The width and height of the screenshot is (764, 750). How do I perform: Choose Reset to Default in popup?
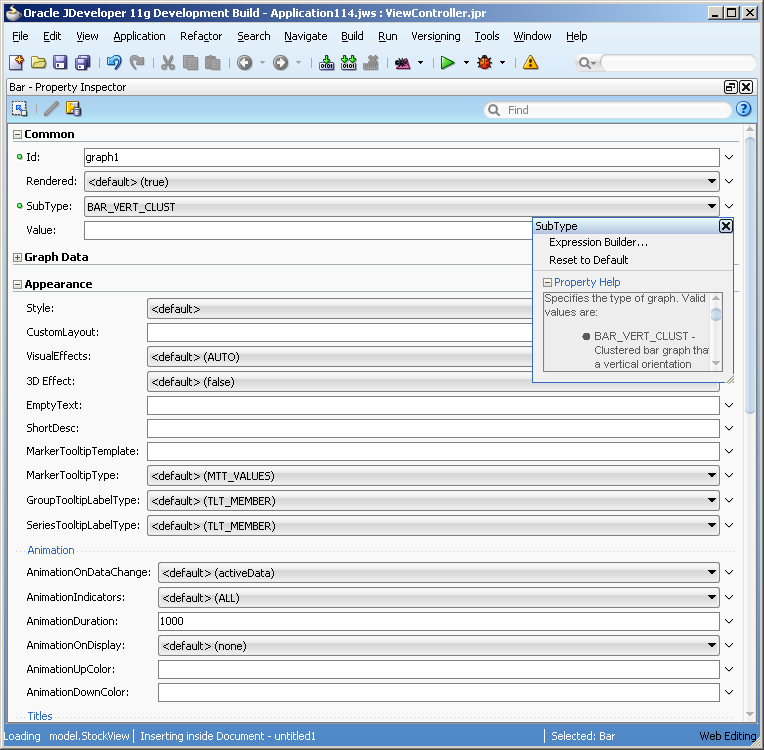(589, 260)
